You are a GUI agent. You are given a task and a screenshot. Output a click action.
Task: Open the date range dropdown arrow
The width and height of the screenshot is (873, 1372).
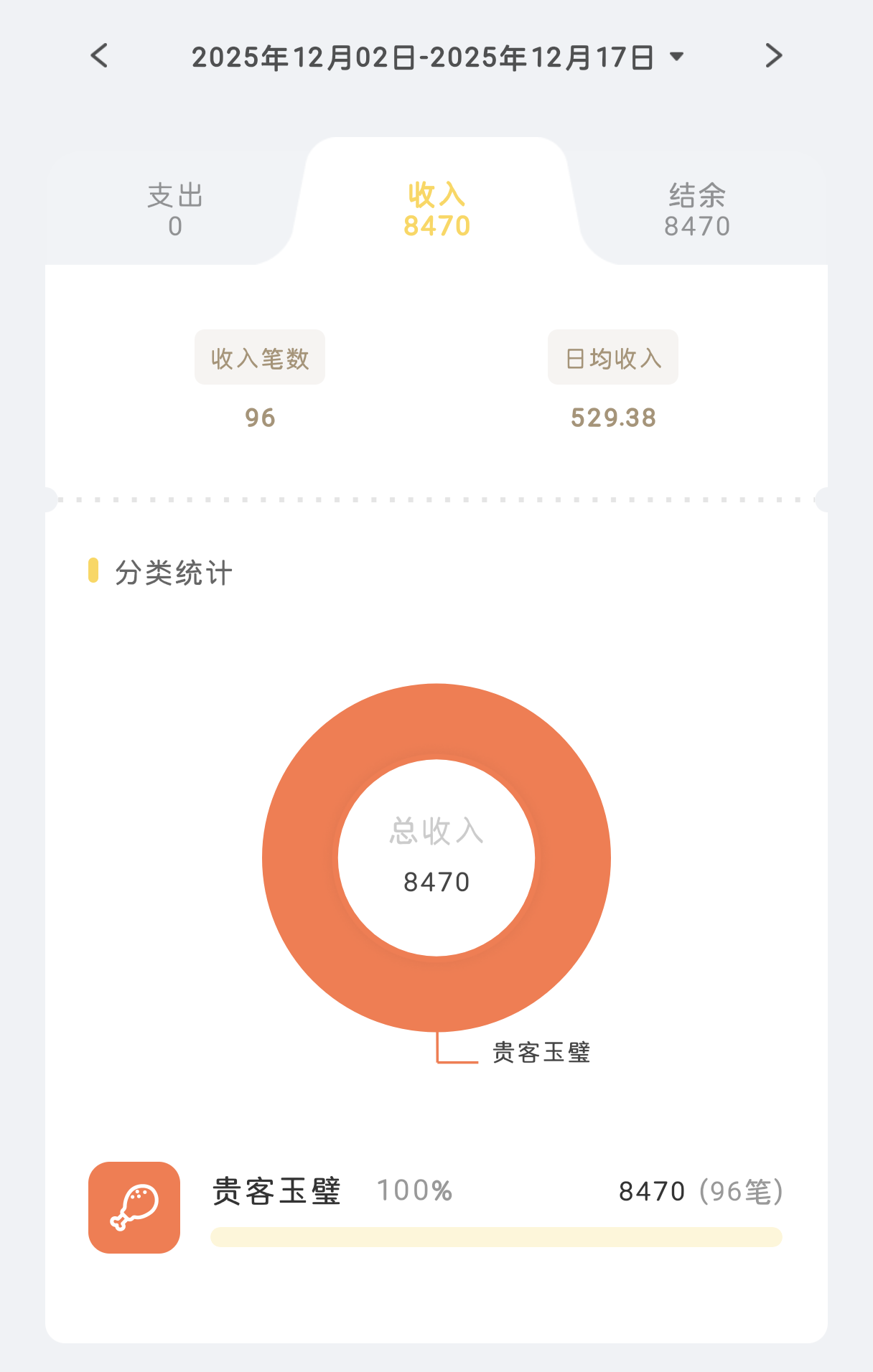(676, 56)
